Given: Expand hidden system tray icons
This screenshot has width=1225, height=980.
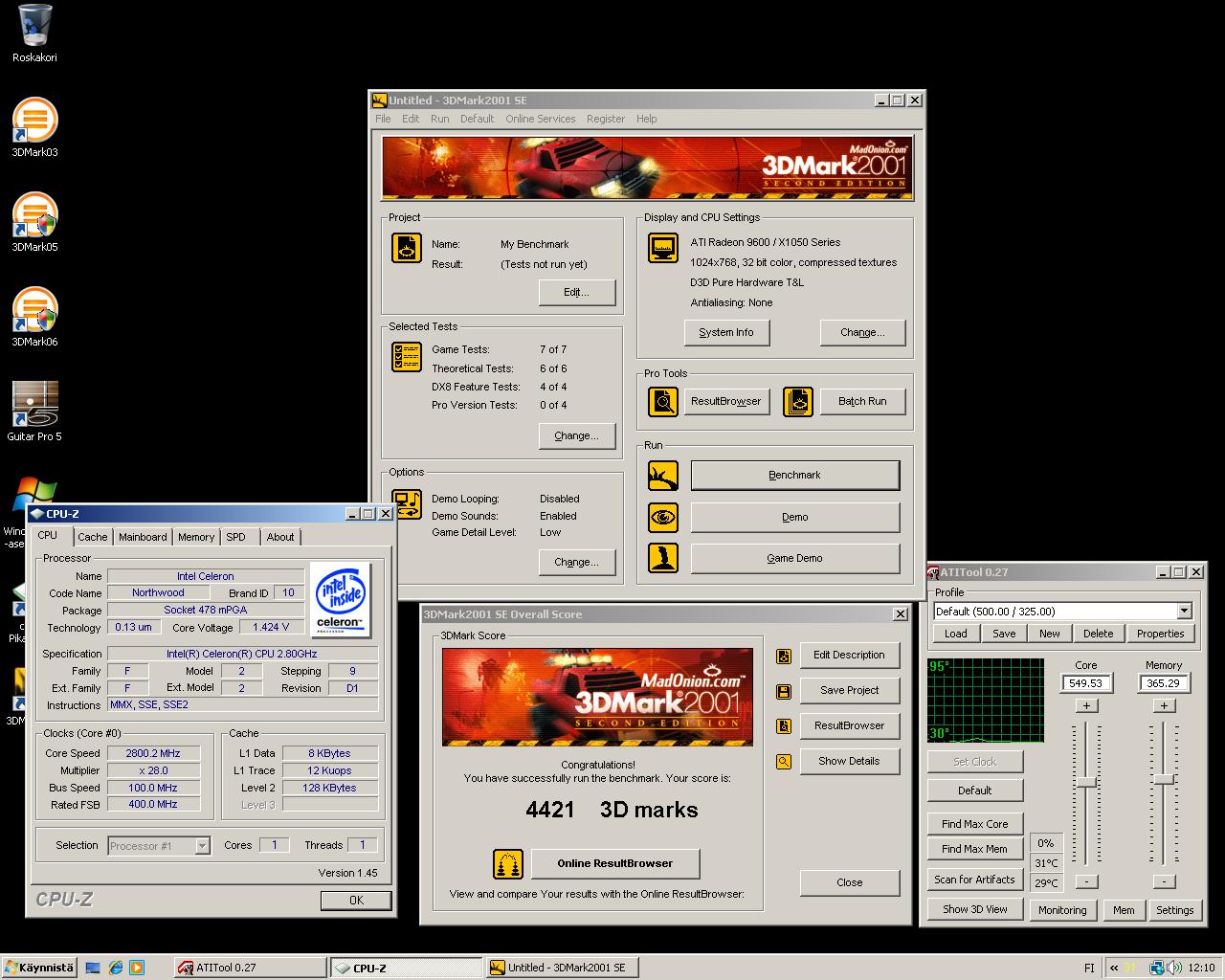Looking at the screenshot, I should tap(1114, 968).
